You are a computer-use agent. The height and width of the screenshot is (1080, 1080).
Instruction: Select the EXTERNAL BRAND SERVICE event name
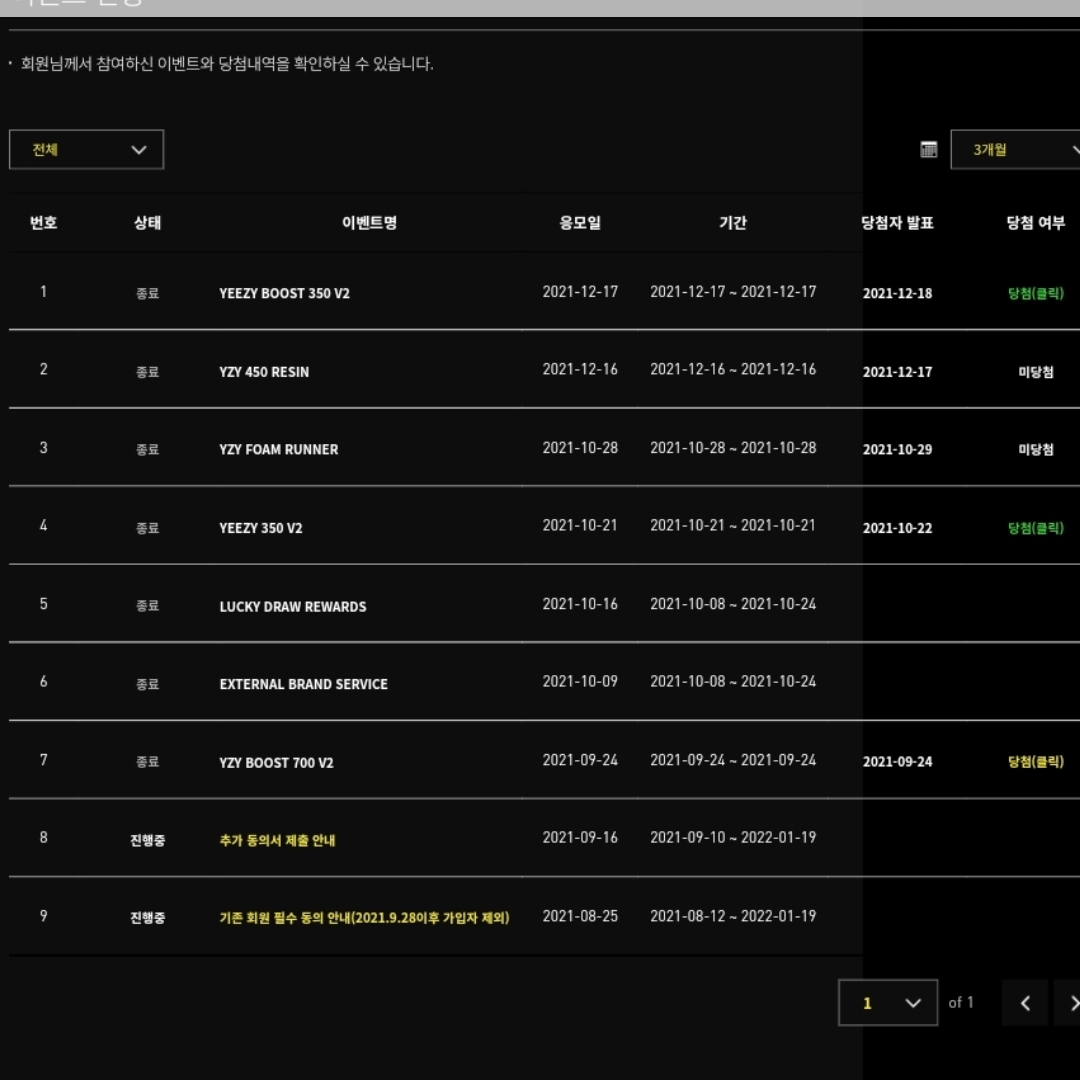tap(303, 685)
